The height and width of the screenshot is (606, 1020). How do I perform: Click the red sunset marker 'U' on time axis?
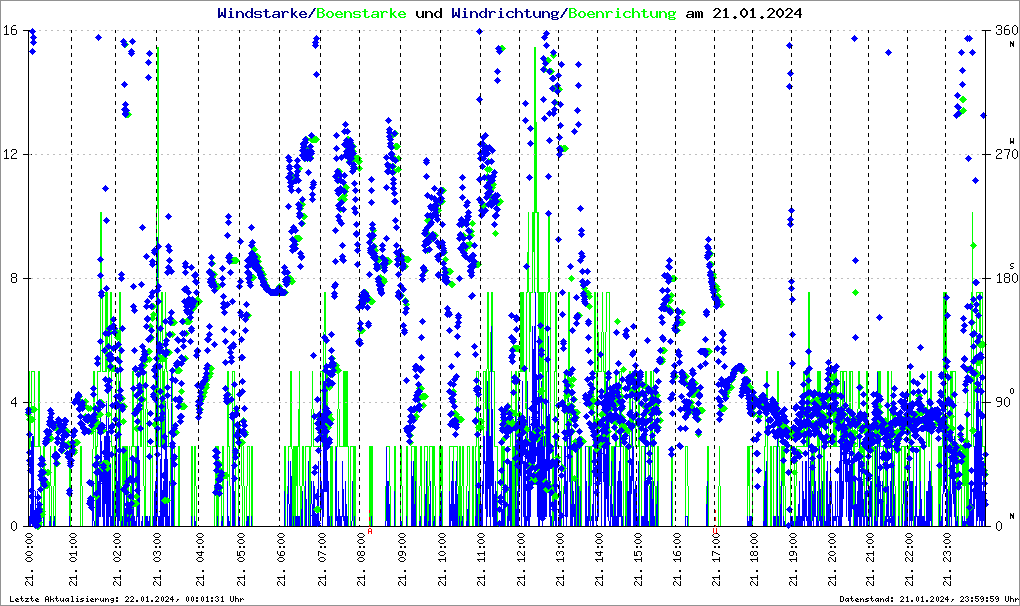click(716, 531)
